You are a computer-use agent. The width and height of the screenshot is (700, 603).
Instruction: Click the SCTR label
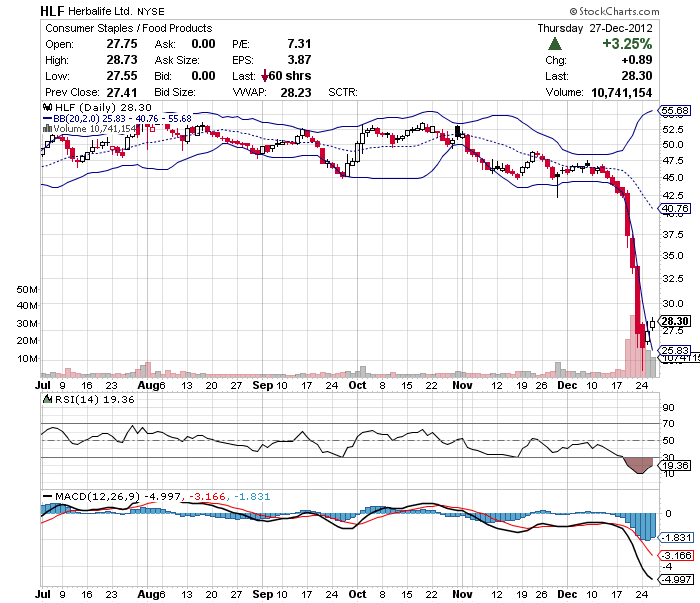(x=343, y=92)
